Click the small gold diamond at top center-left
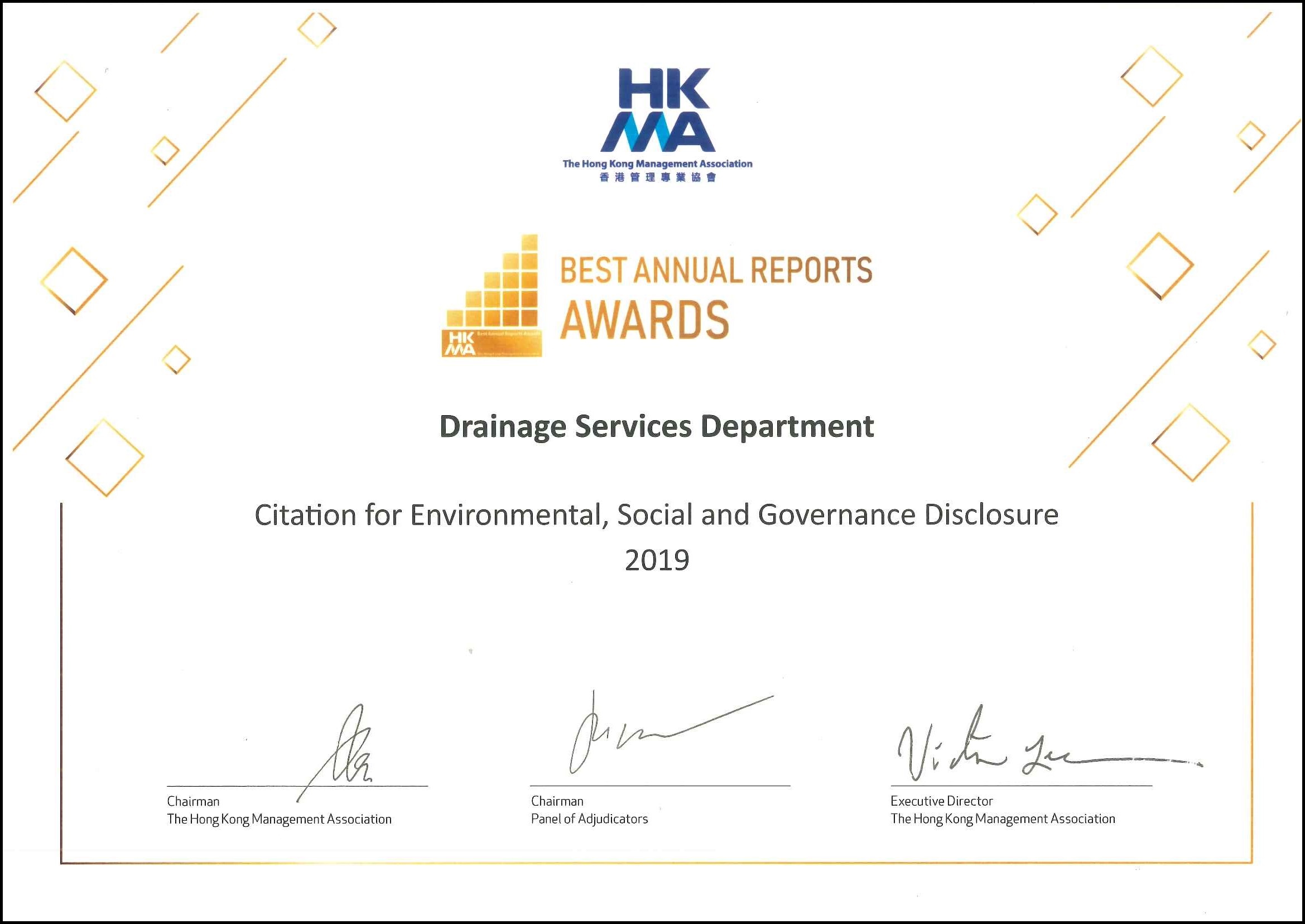Screen dimensions: 1305x924 pos(317,29)
